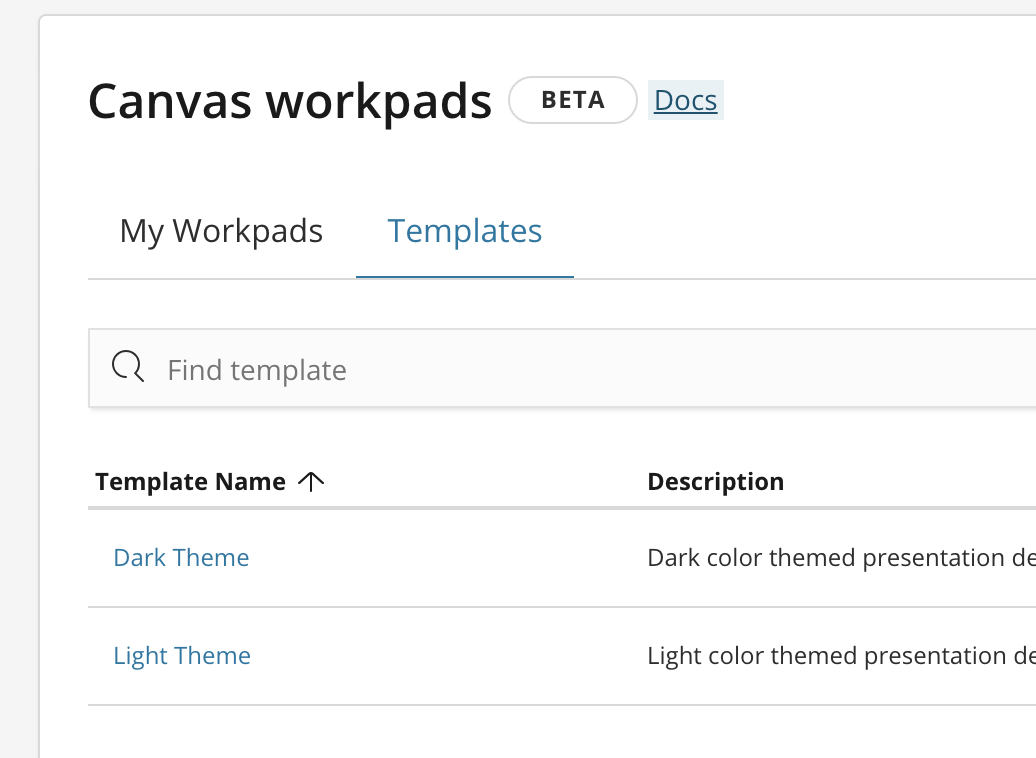The width and height of the screenshot is (1036, 758).
Task: Switch to the My Workpads tab
Action: point(221,231)
